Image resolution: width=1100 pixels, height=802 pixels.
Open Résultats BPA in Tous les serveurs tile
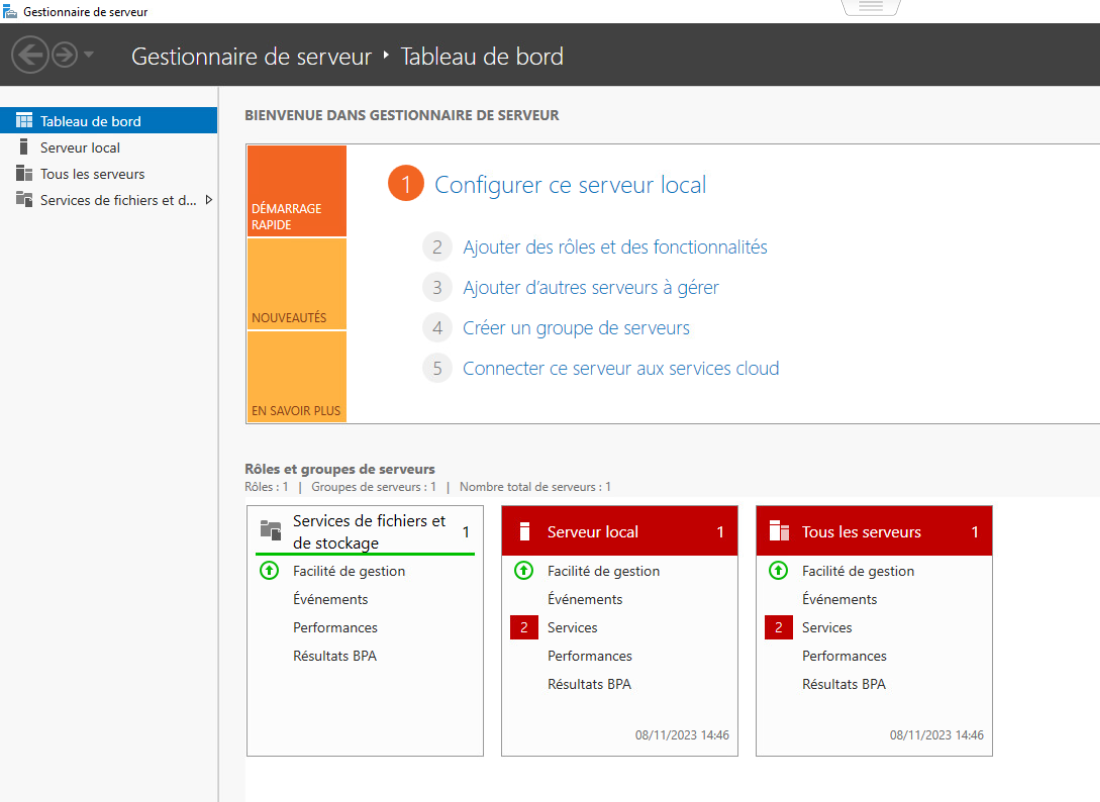pyautogui.click(x=844, y=683)
